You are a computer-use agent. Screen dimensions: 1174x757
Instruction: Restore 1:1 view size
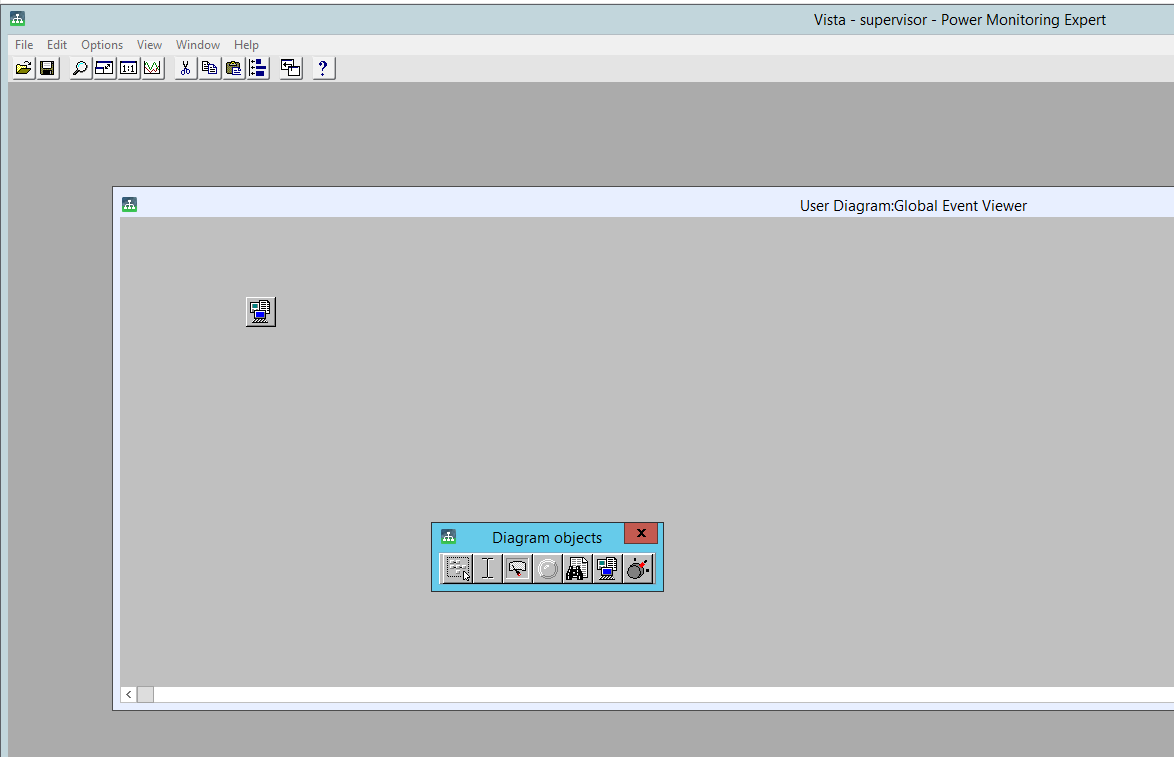[128, 69]
